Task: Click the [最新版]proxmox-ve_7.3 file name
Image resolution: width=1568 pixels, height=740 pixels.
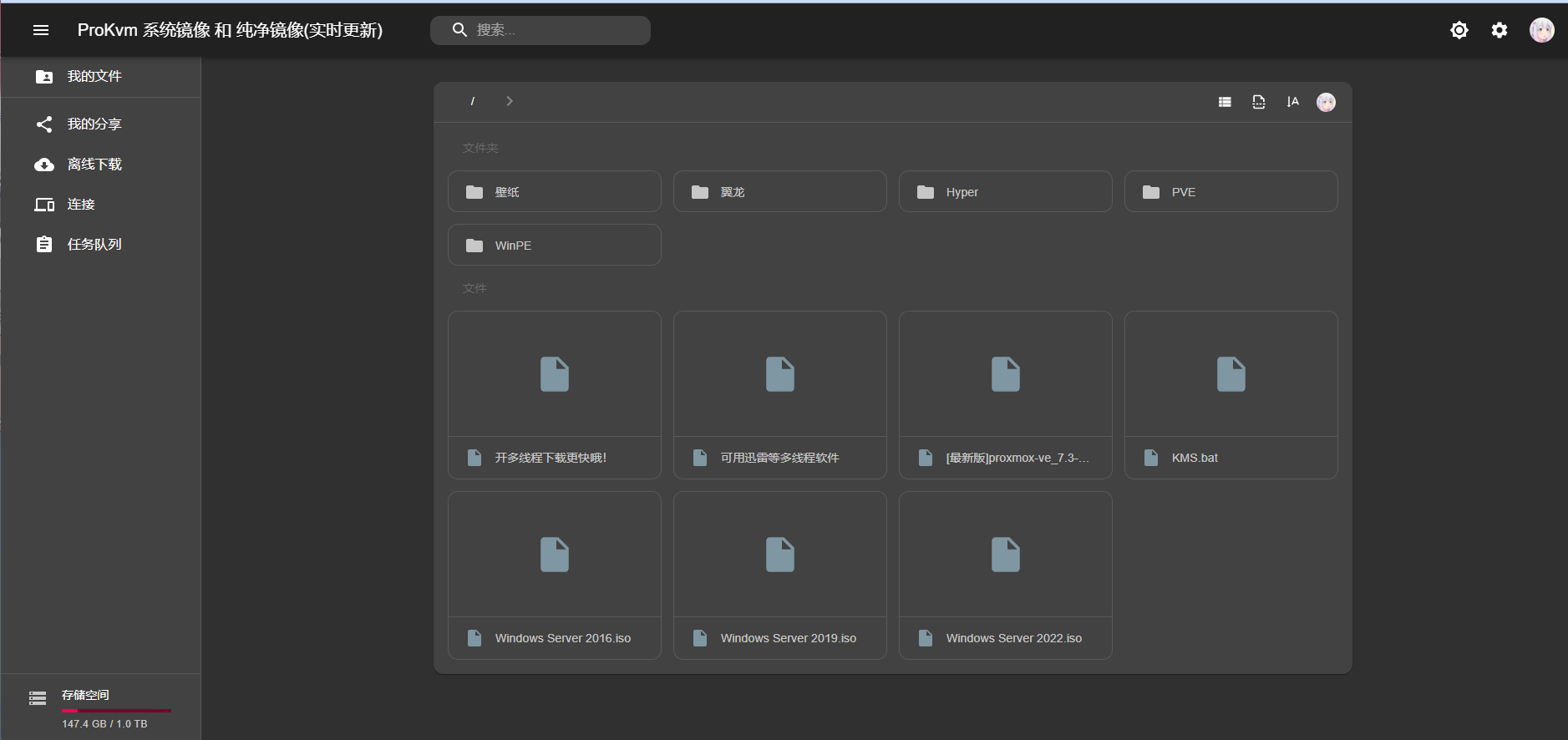Action: (x=1017, y=458)
